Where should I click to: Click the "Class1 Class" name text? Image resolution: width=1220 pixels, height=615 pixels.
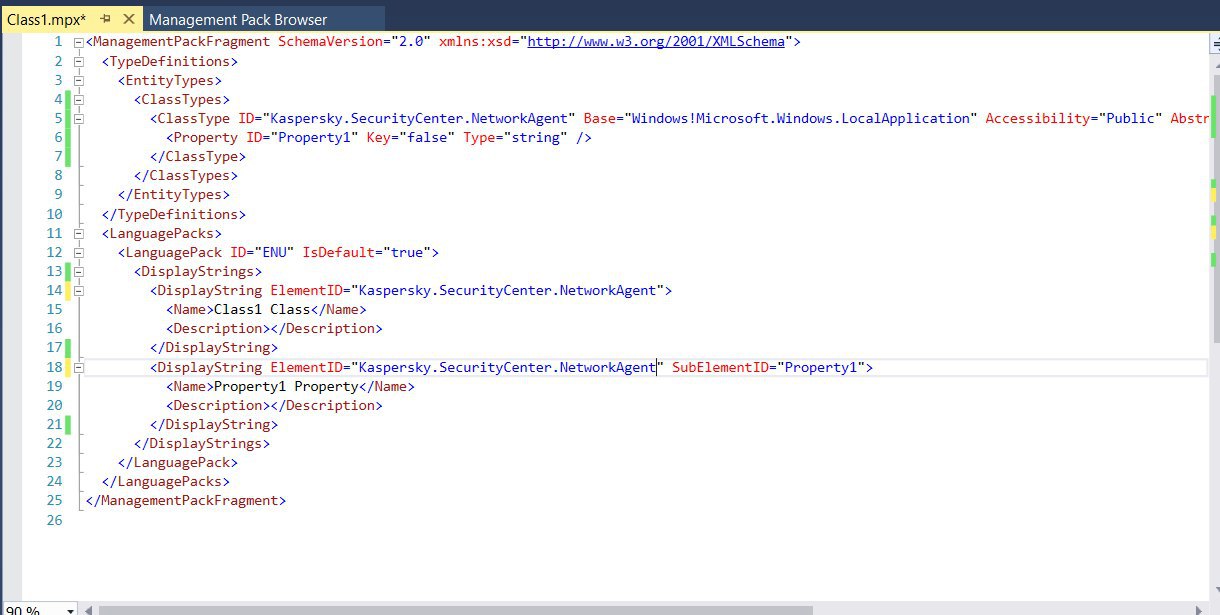(x=262, y=310)
